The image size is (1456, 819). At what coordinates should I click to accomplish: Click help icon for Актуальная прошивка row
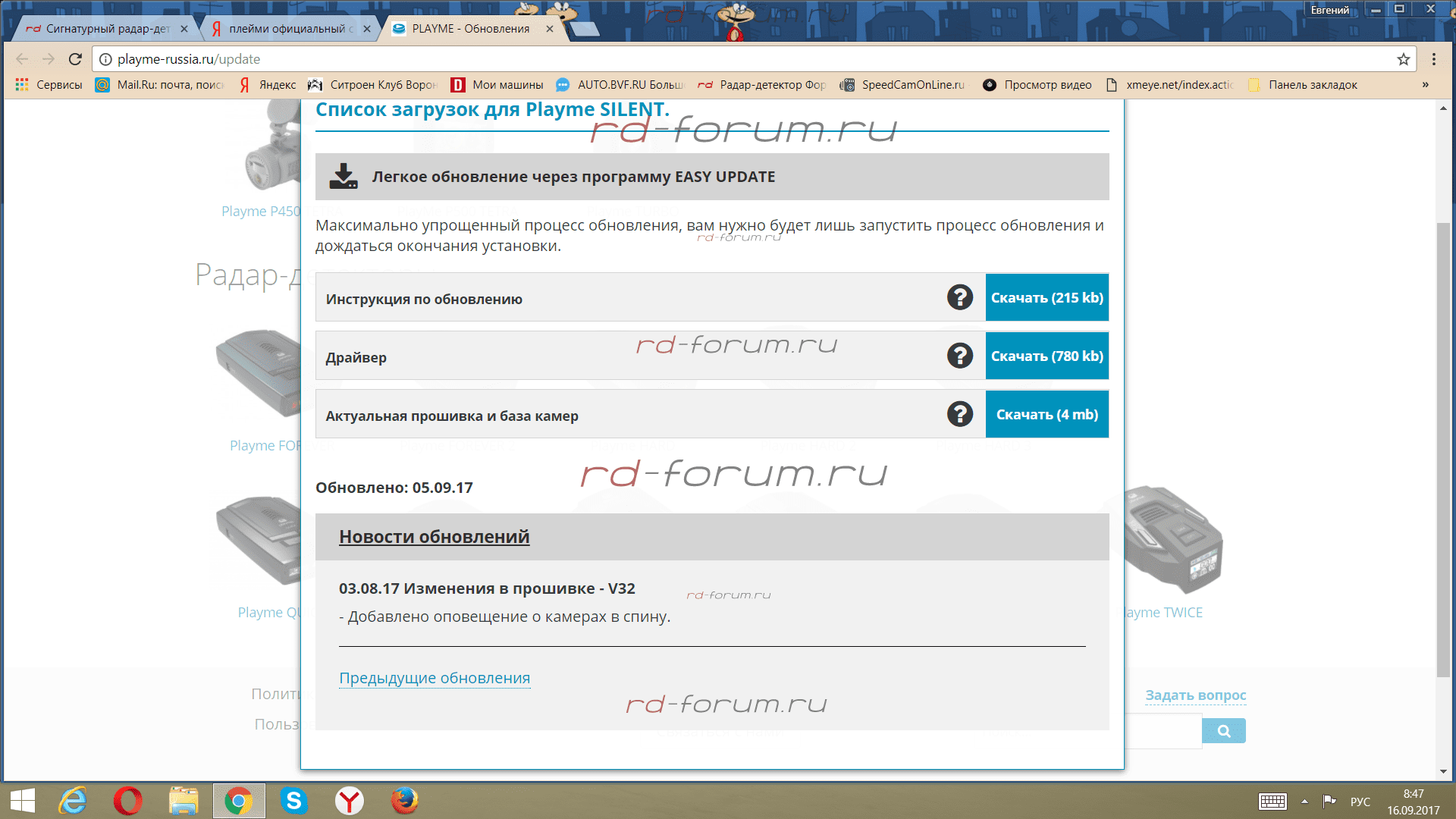[x=959, y=414]
